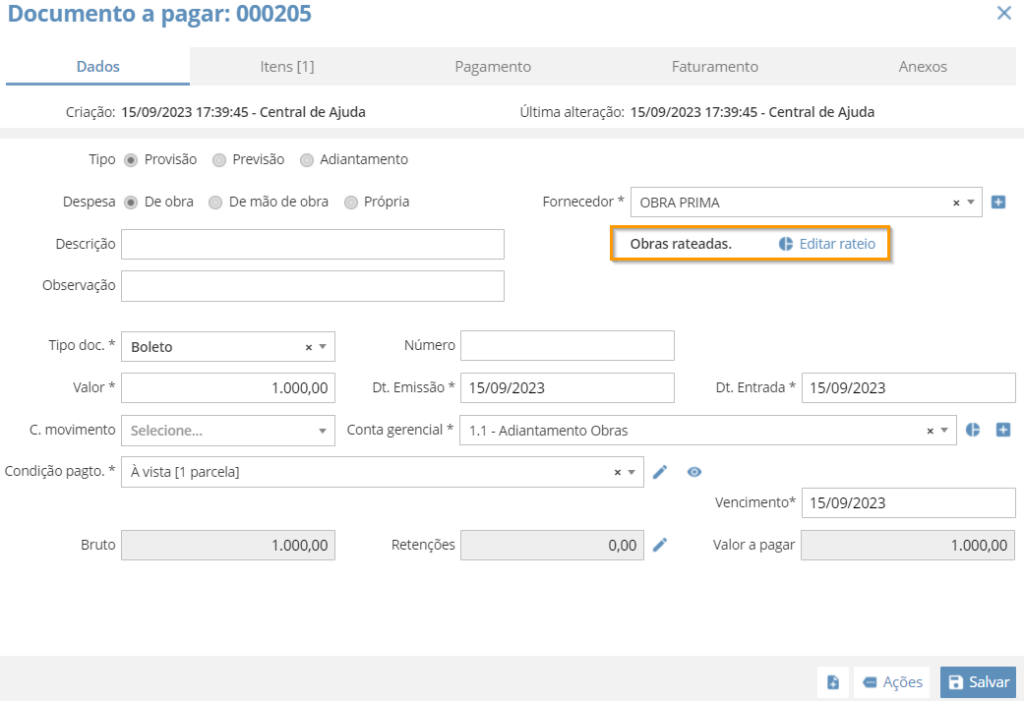Expand Condição pagto. dropdown arrow

[632, 472]
